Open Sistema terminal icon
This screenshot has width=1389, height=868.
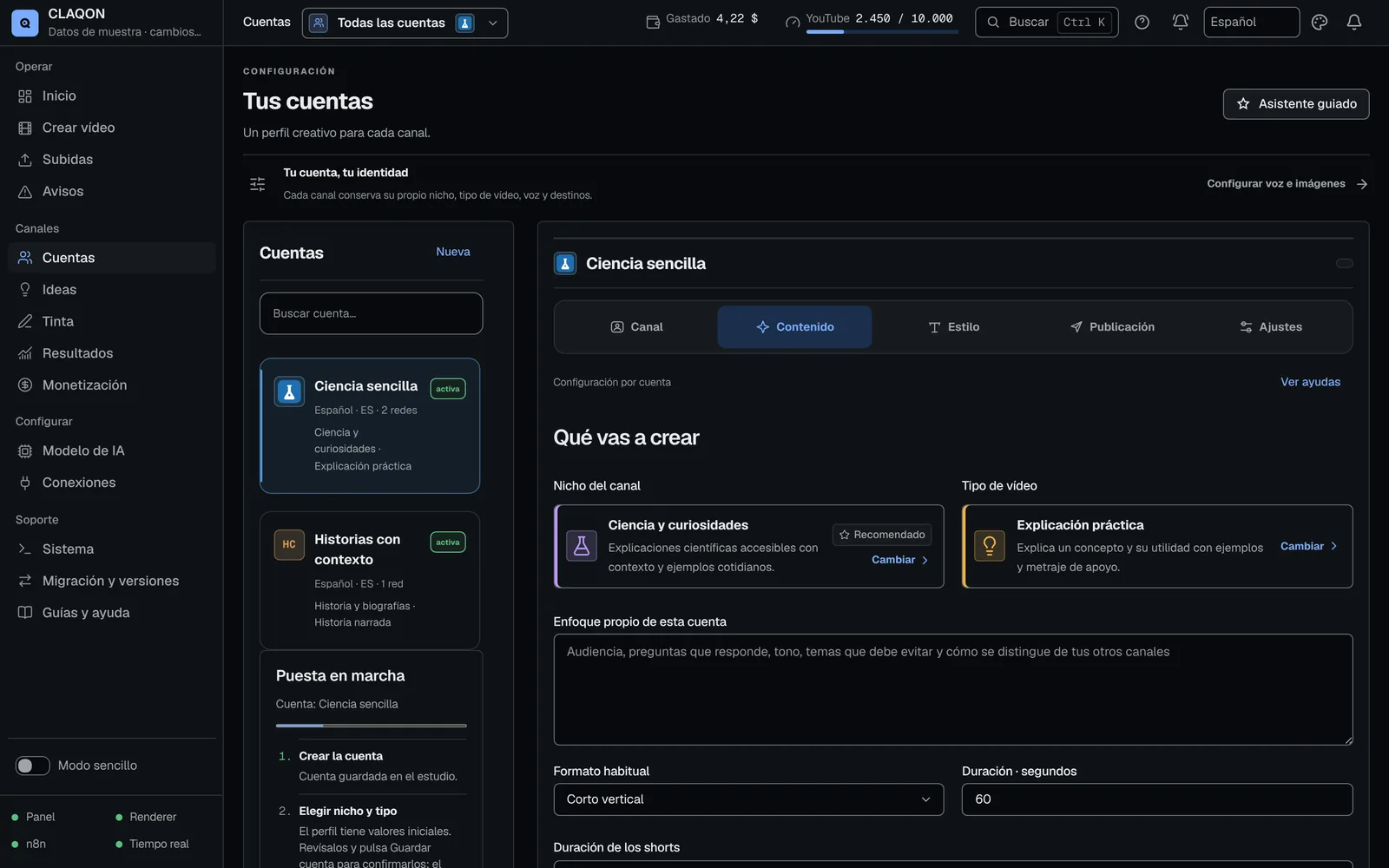(x=25, y=549)
